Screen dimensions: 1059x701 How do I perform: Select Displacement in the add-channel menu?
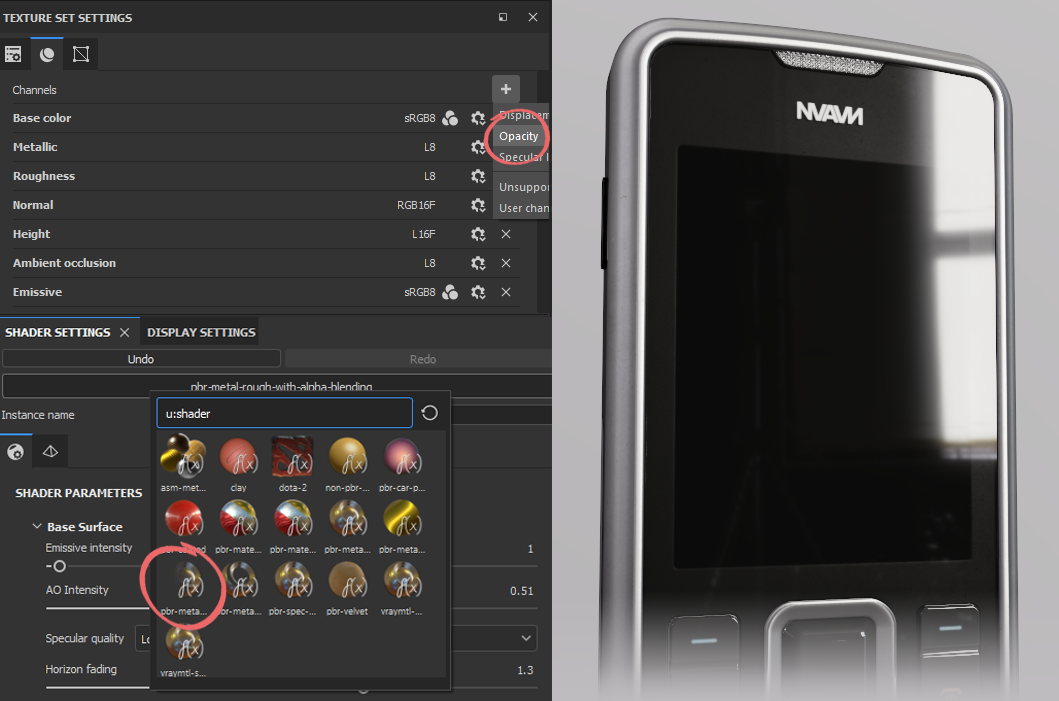[x=521, y=115]
